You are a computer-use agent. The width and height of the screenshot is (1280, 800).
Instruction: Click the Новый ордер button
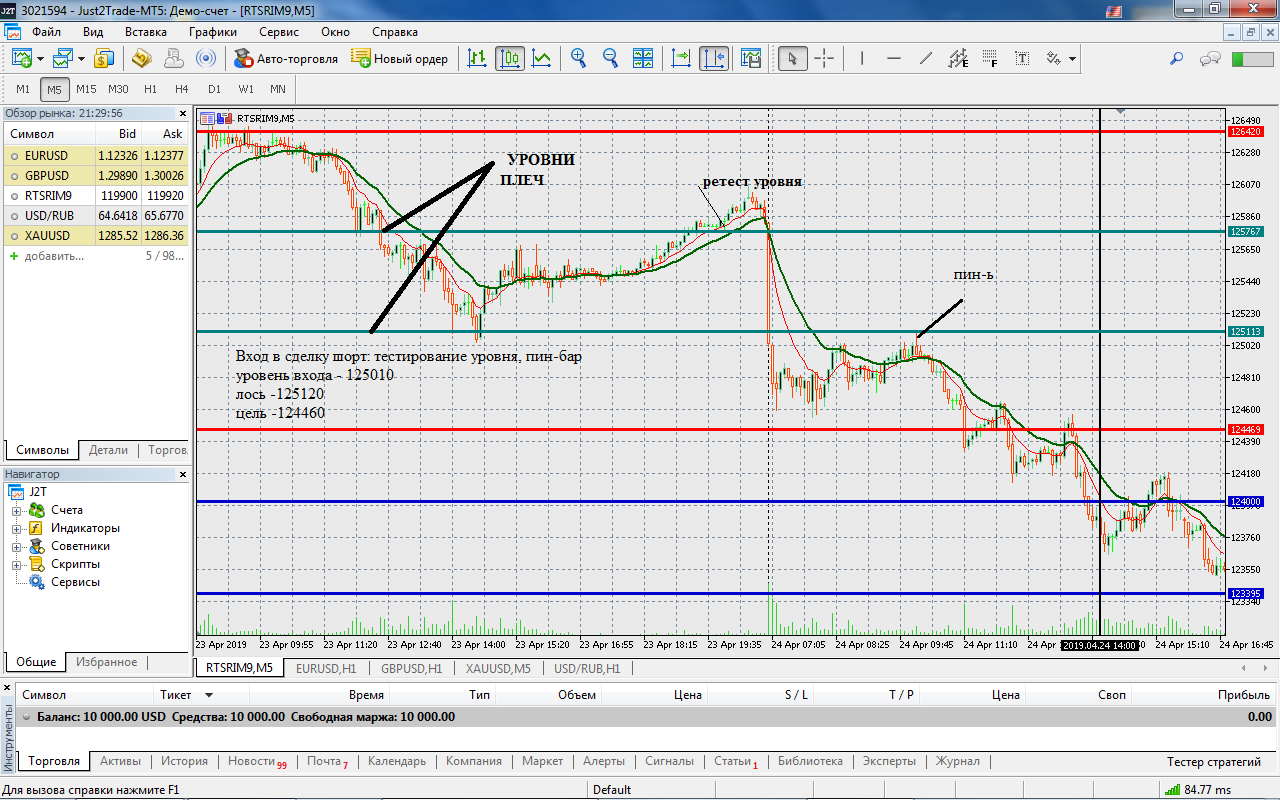[400, 59]
